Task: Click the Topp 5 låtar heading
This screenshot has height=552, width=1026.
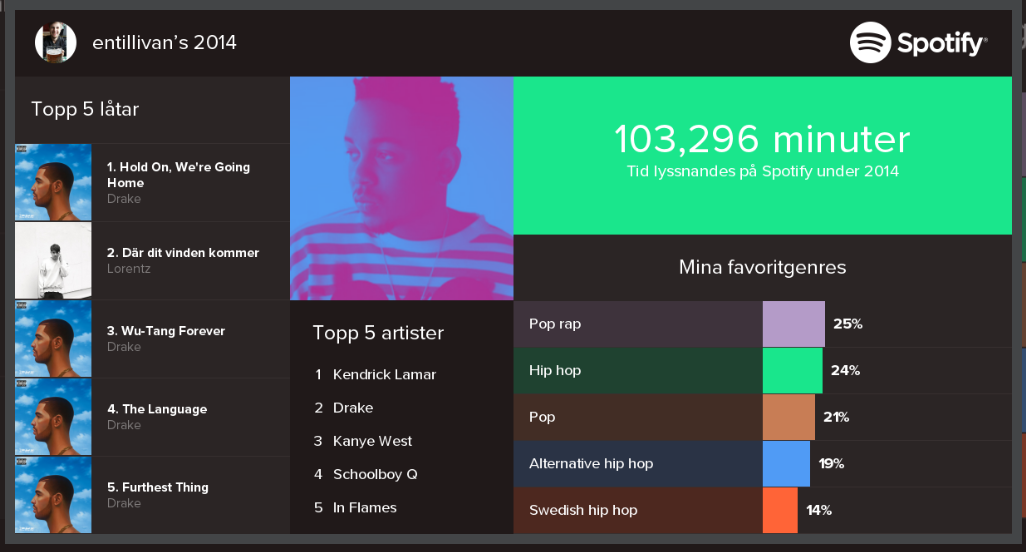Action: 85,109
